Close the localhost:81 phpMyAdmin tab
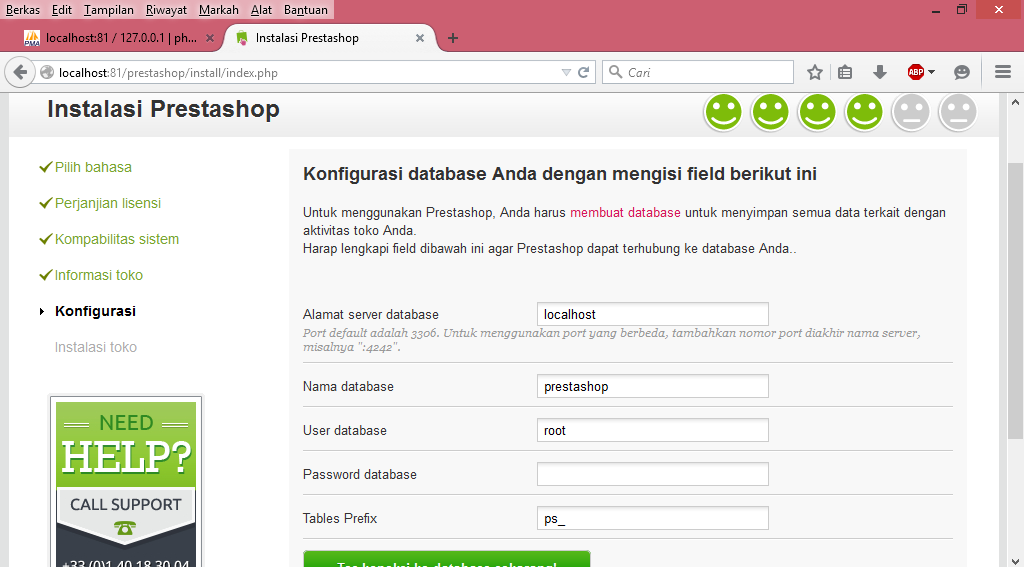This screenshot has width=1024, height=567. pos(210,39)
